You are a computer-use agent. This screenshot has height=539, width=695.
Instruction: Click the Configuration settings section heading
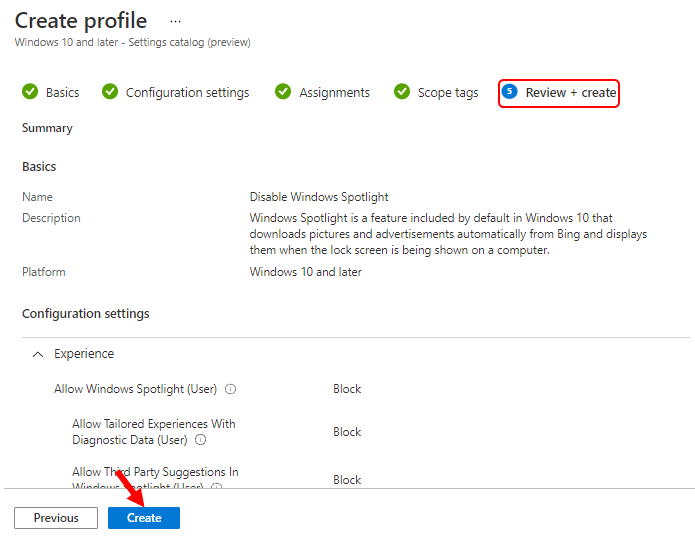tap(86, 314)
